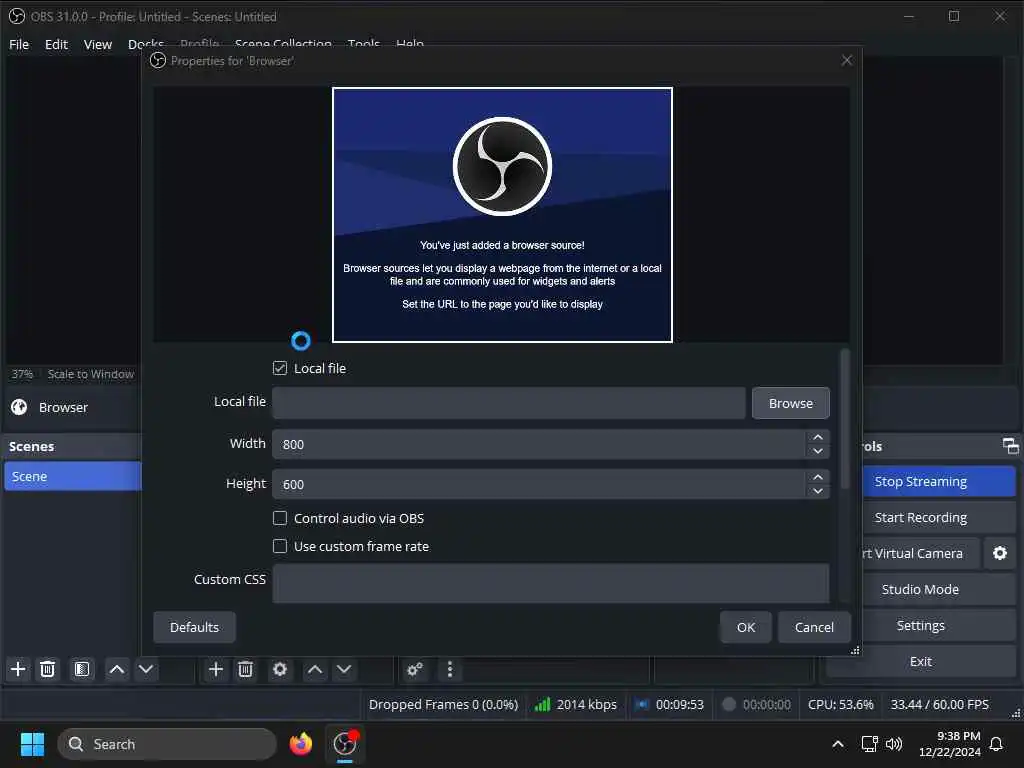Click Start Recording button
1024x768 pixels.
point(938,518)
